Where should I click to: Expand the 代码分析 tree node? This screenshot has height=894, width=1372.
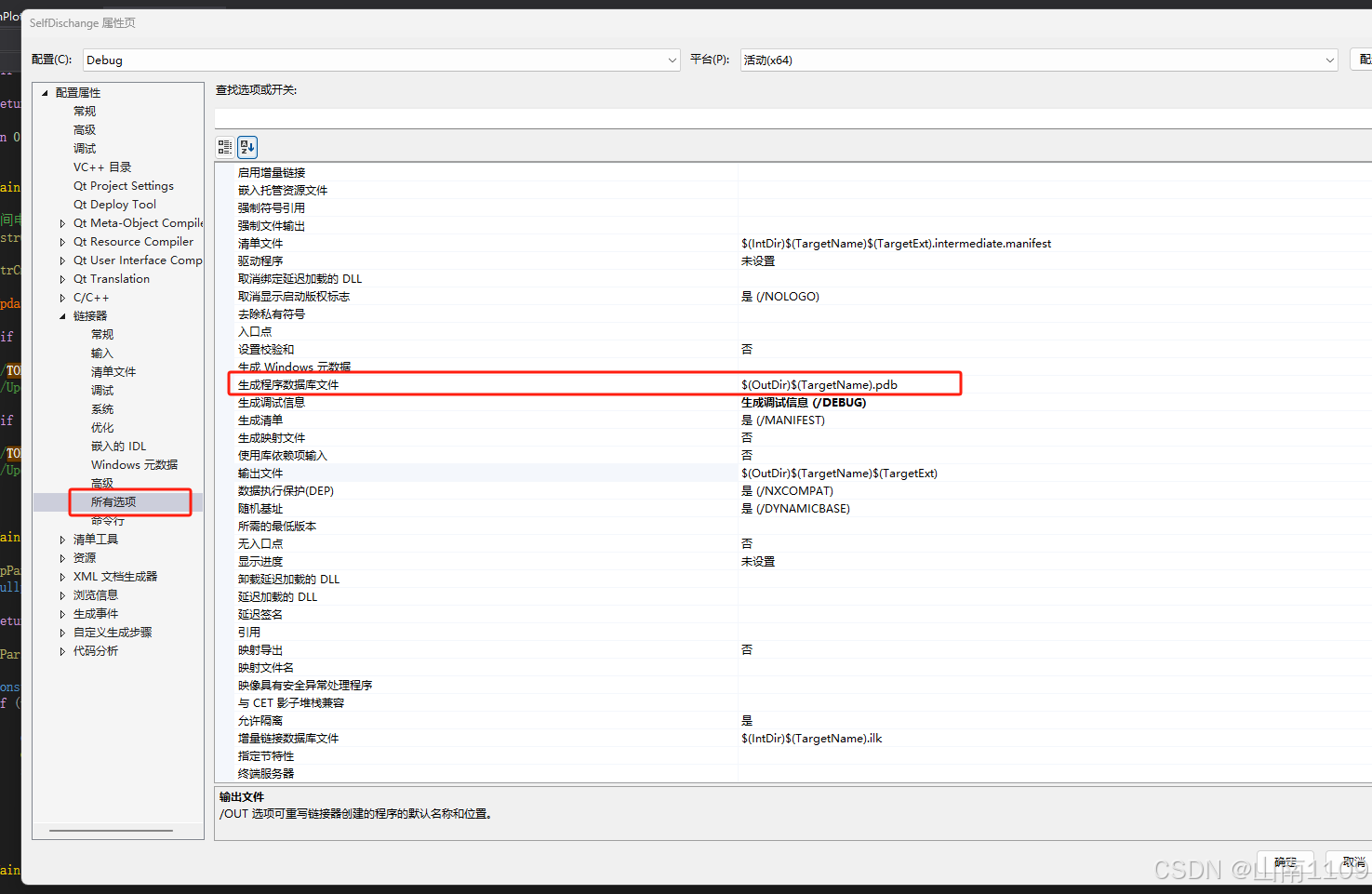pyautogui.click(x=62, y=651)
